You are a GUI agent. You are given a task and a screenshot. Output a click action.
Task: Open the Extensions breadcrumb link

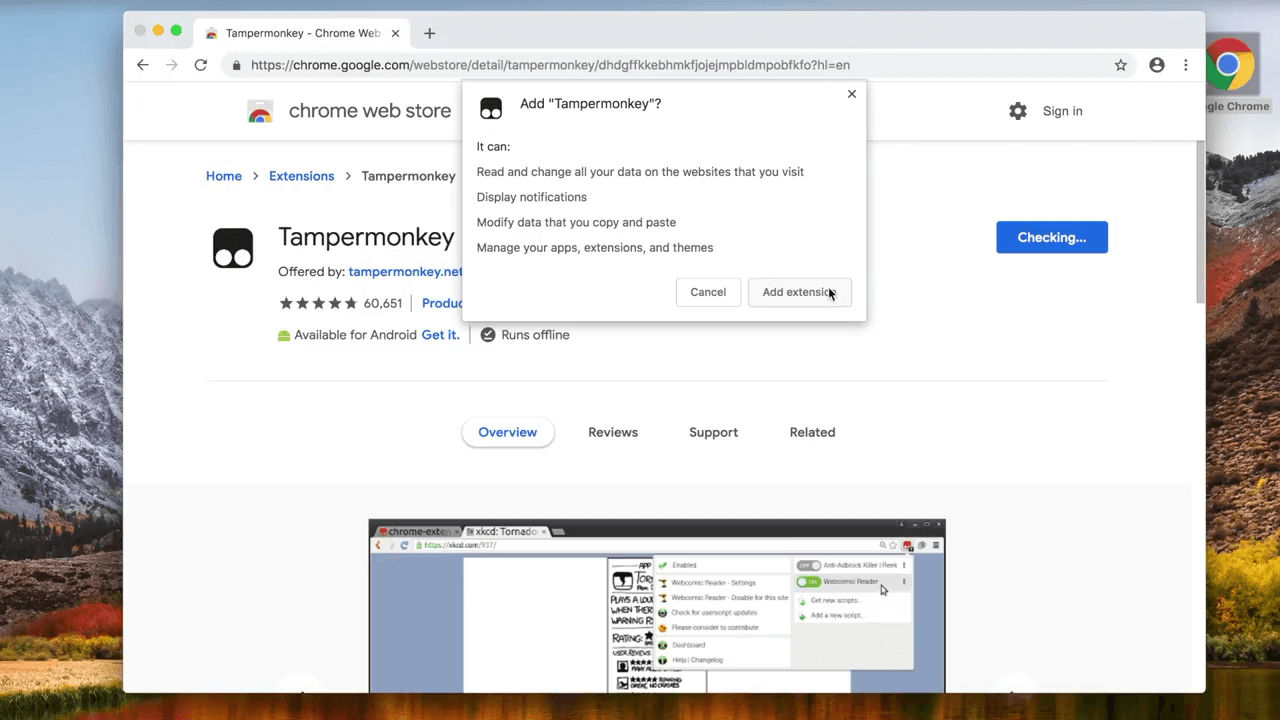pos(301,176)
